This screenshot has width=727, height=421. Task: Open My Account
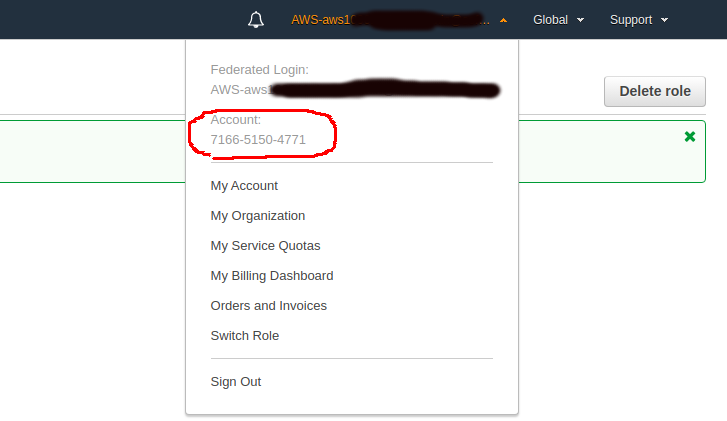(x=244, y=186)
